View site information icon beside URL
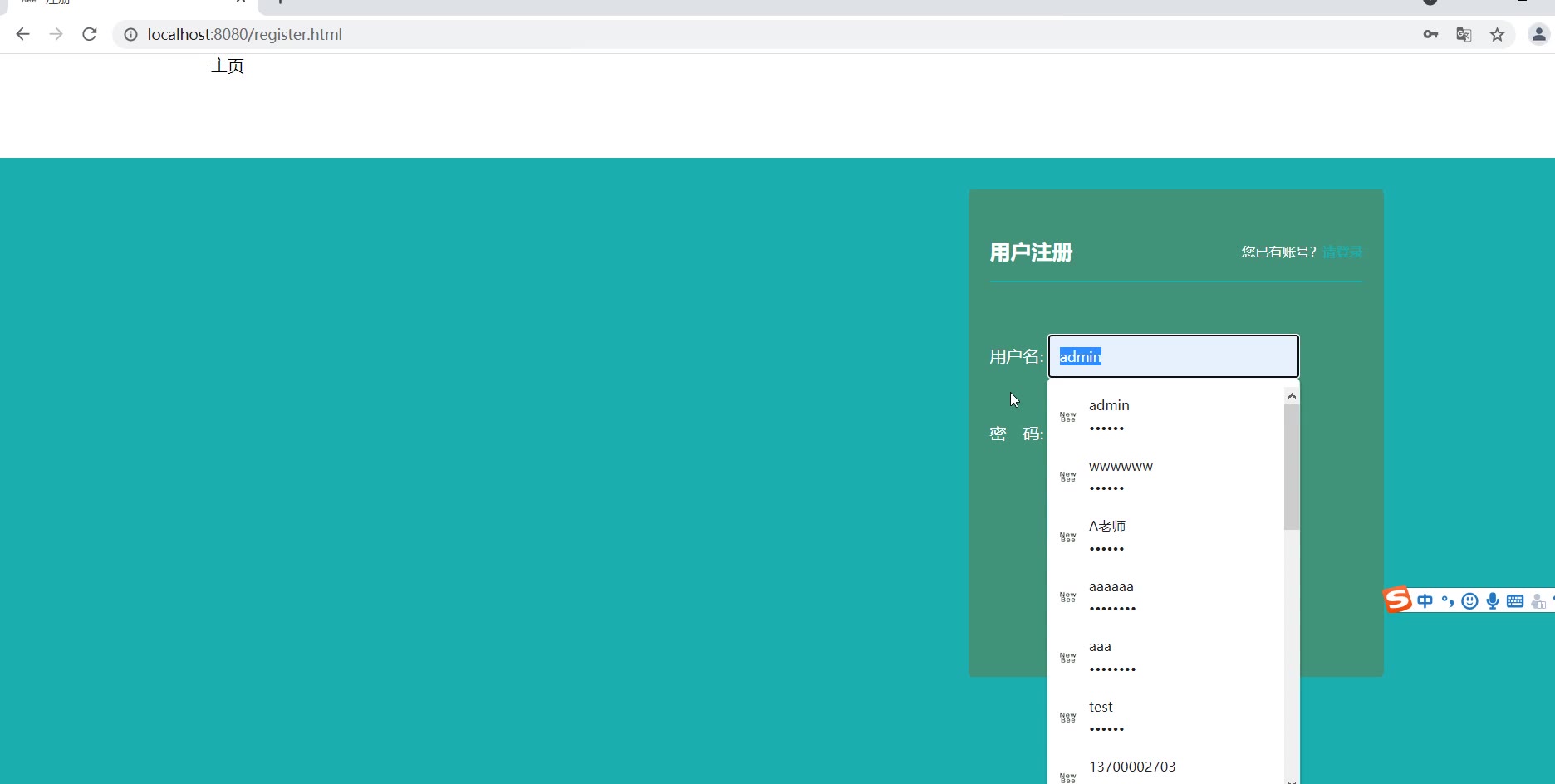Image resolution: width=1555 pixels, height=784 pixels. pos(130,34)
